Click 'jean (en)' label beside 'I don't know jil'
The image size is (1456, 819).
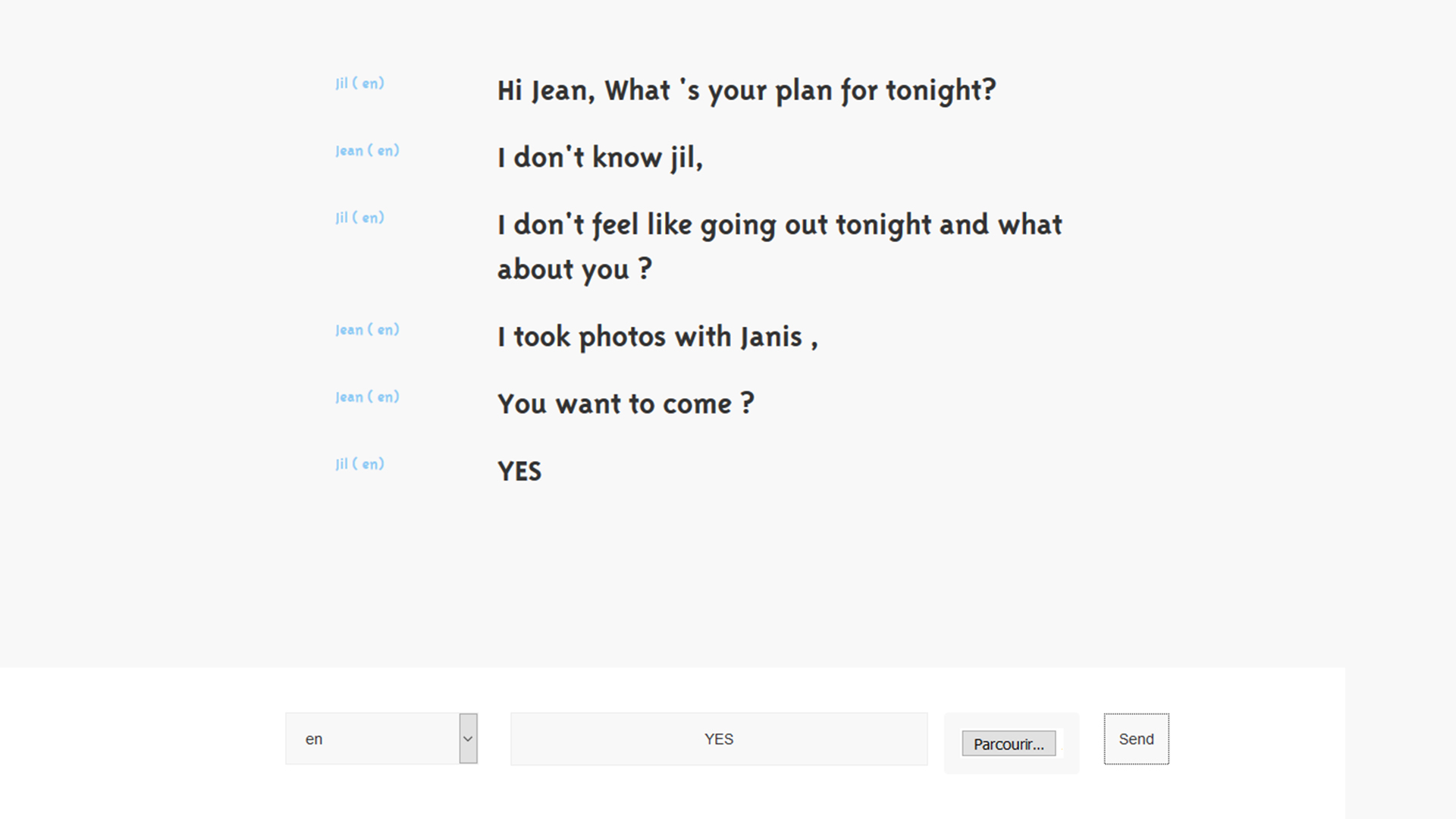368,151
